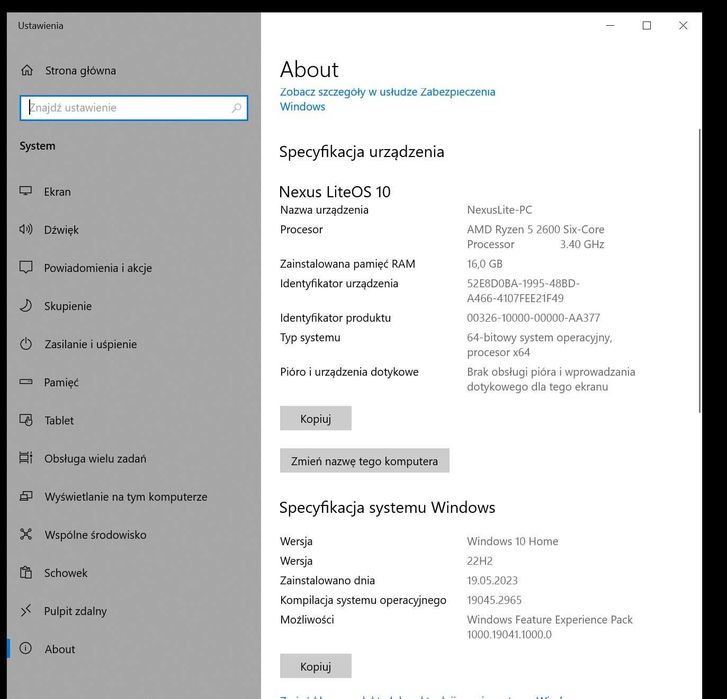The image size is (727, 699).
Task: Click the Pamięć storage icon
Action: pyautogui.click(x=26, y=382)
